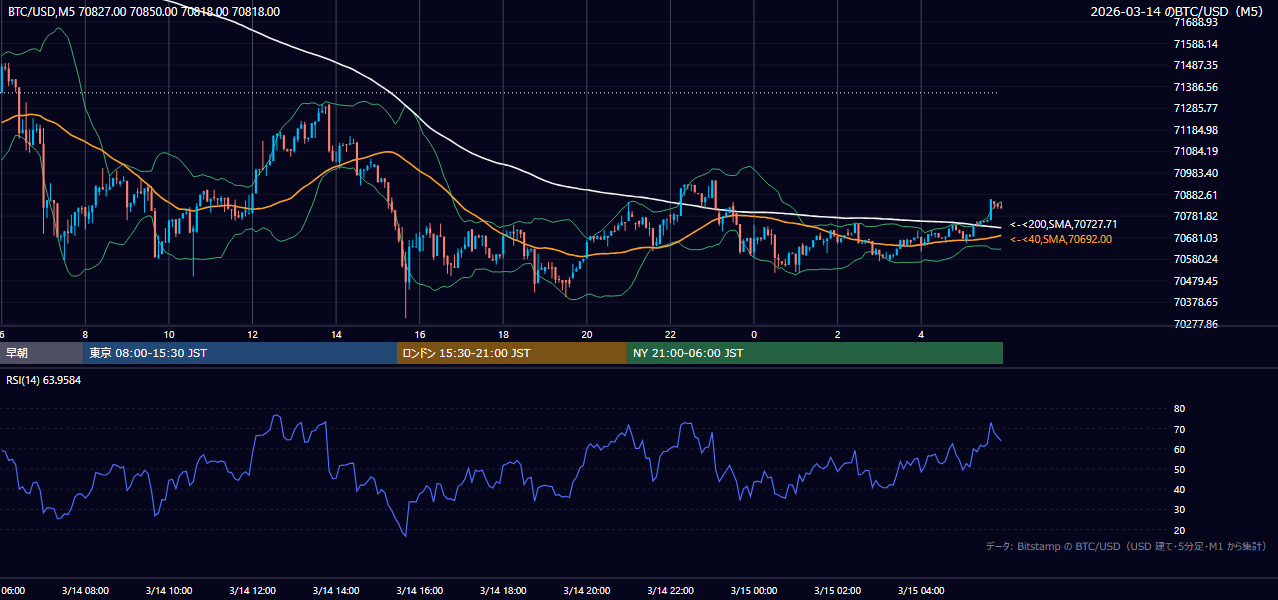Click the RSI(14) 63.9584 indicator label

pyautogui.click(x=44, y=380)
